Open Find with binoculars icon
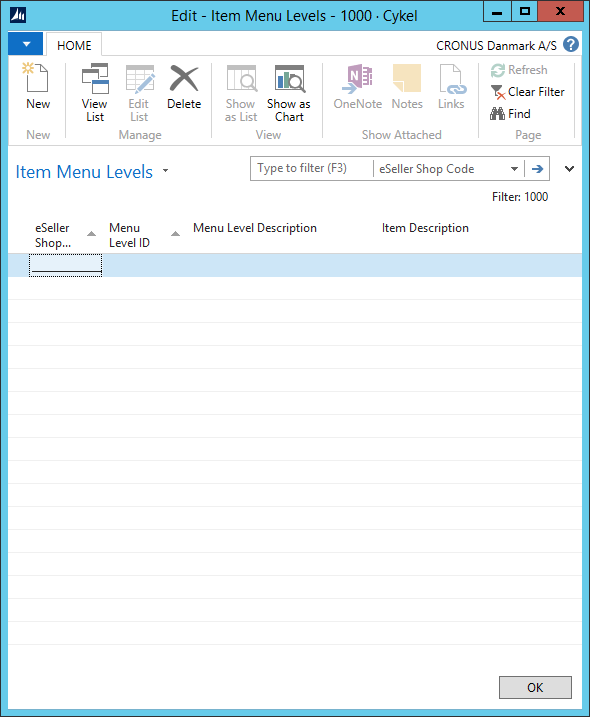The width and height of the screenshot is (590, 717). pos(497,113)
